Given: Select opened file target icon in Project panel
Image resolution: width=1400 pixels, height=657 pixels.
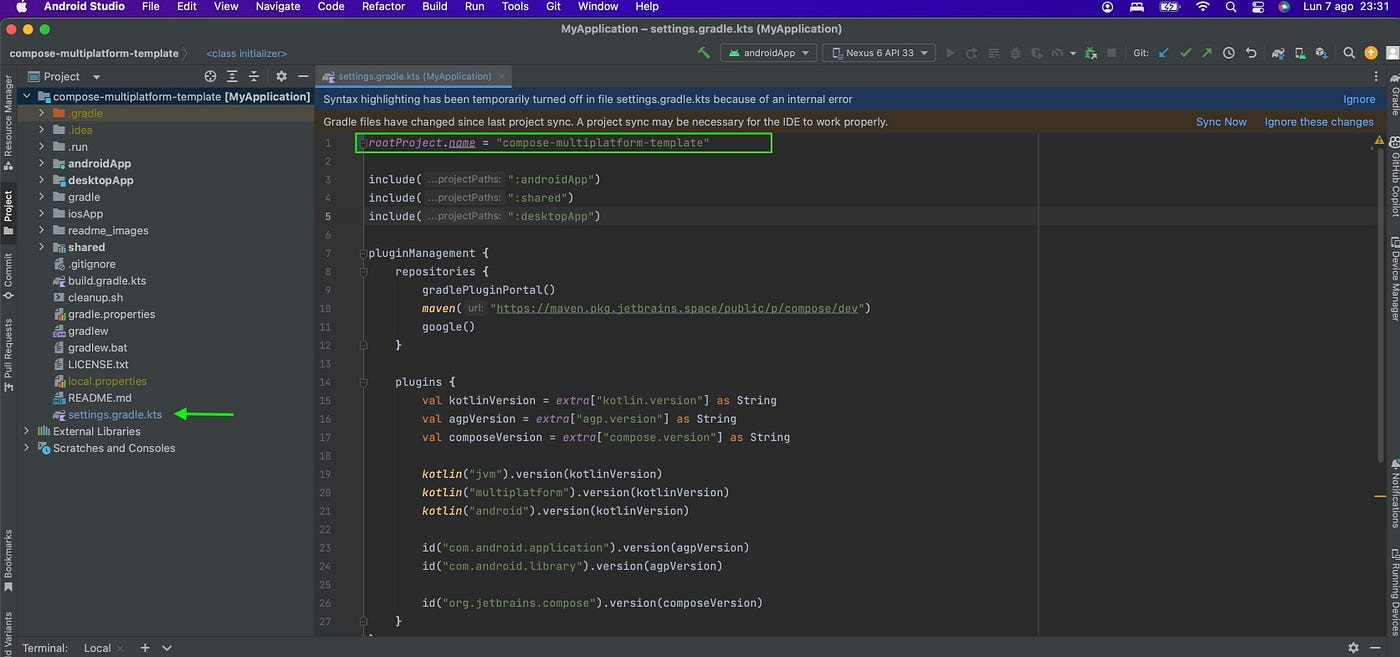Looking at the screenshot, I should (x=210, y=76).
